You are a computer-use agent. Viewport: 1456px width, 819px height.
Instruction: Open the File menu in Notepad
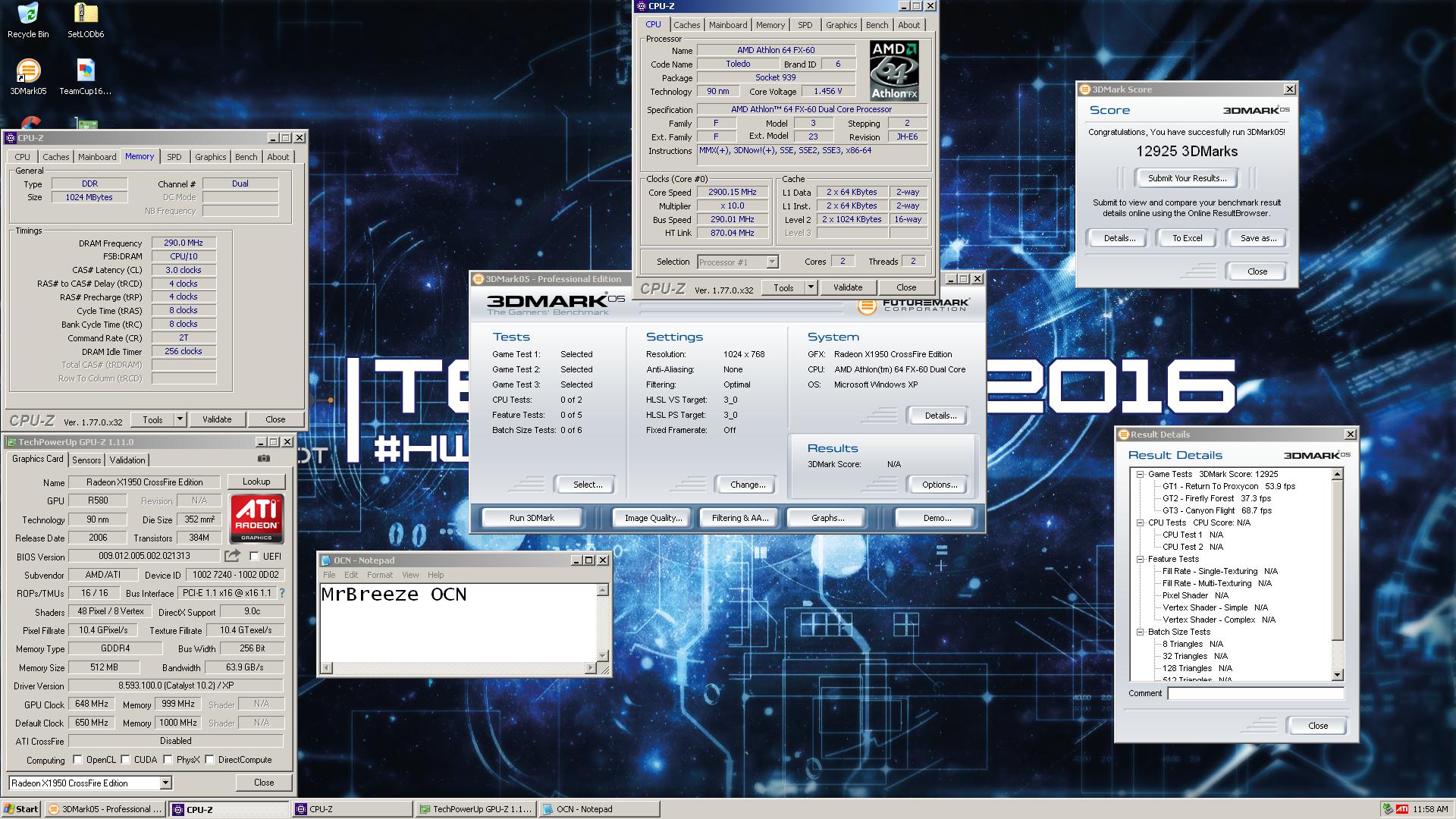point(329,575)
